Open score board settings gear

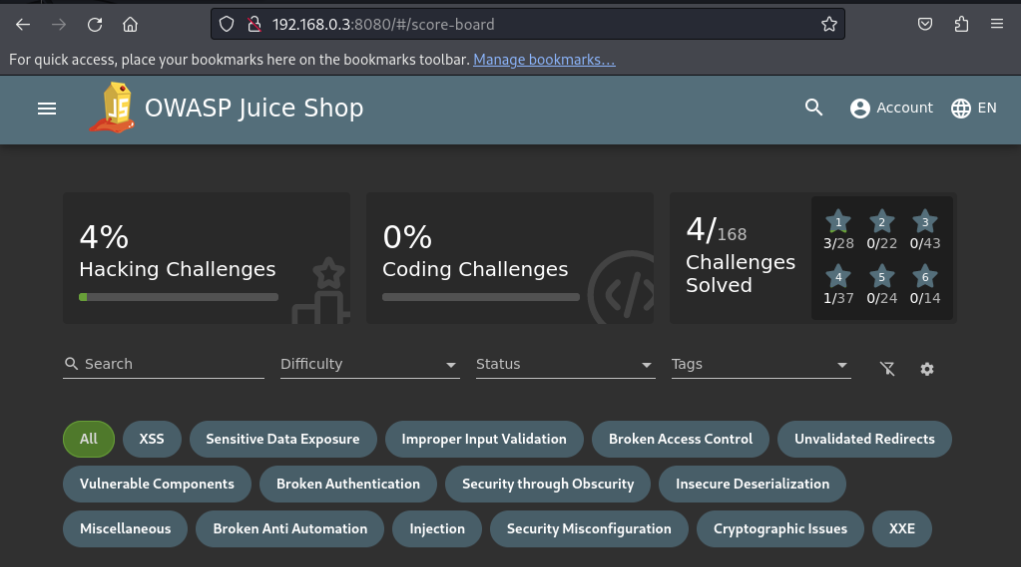[927, 369]
